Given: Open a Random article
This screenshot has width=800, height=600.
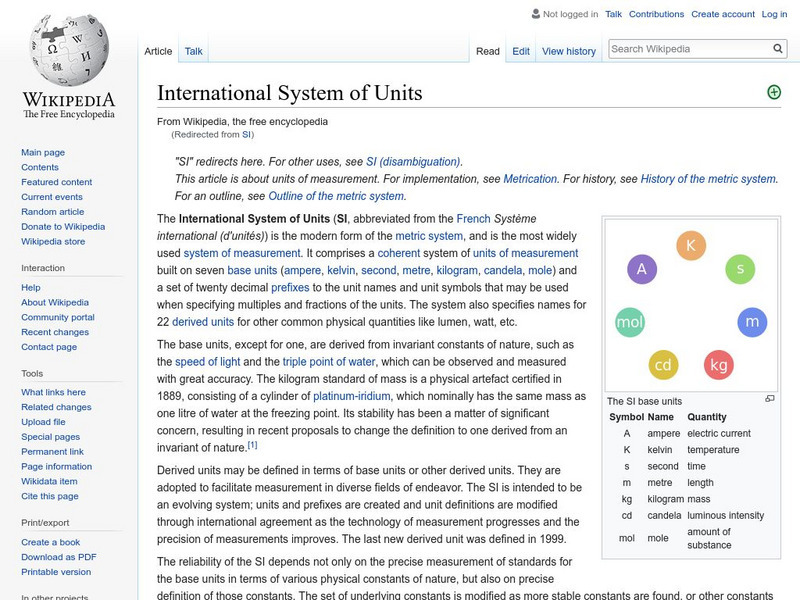Looking at the screenshot, I should coord(53,212).
